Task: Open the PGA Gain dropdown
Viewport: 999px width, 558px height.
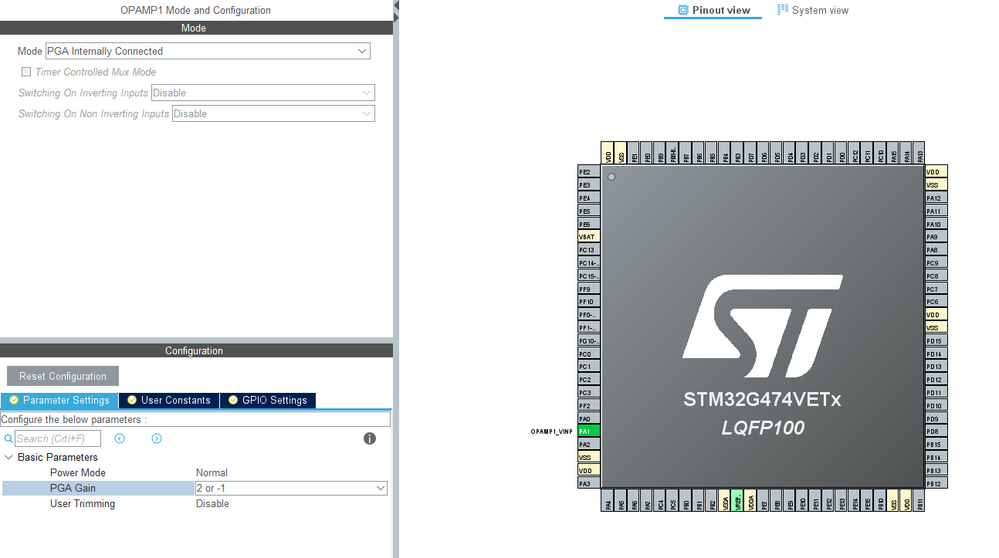Action: 291,489
